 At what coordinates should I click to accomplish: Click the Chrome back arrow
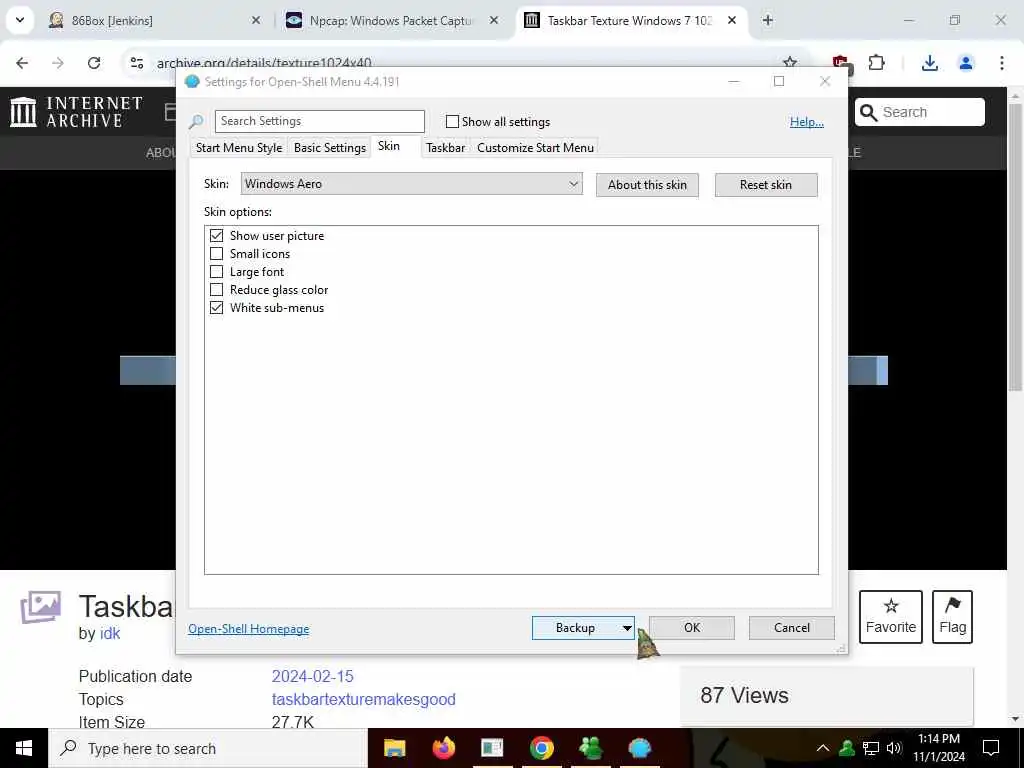point(22,63)
